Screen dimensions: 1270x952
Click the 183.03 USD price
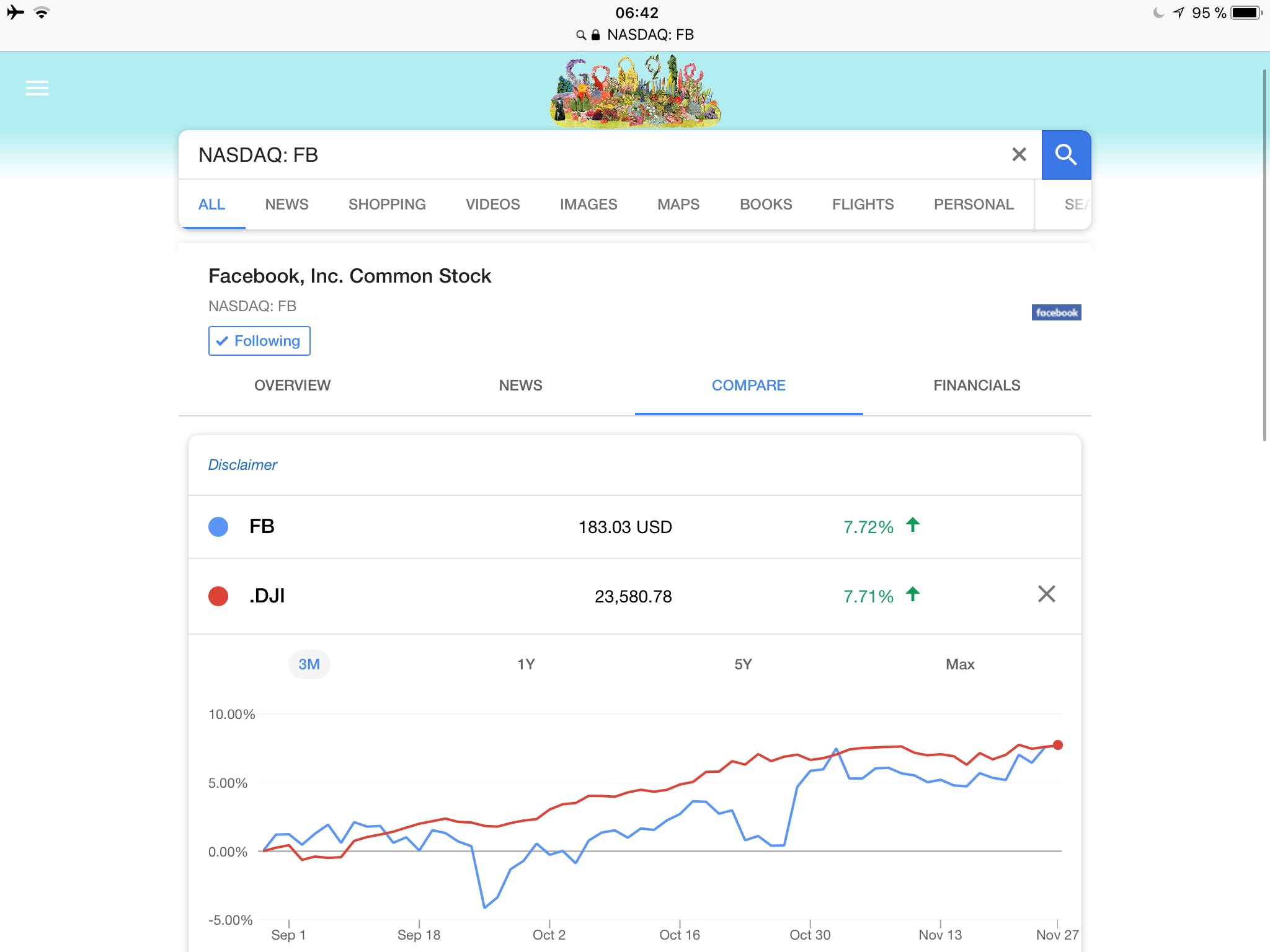point(625,527)
